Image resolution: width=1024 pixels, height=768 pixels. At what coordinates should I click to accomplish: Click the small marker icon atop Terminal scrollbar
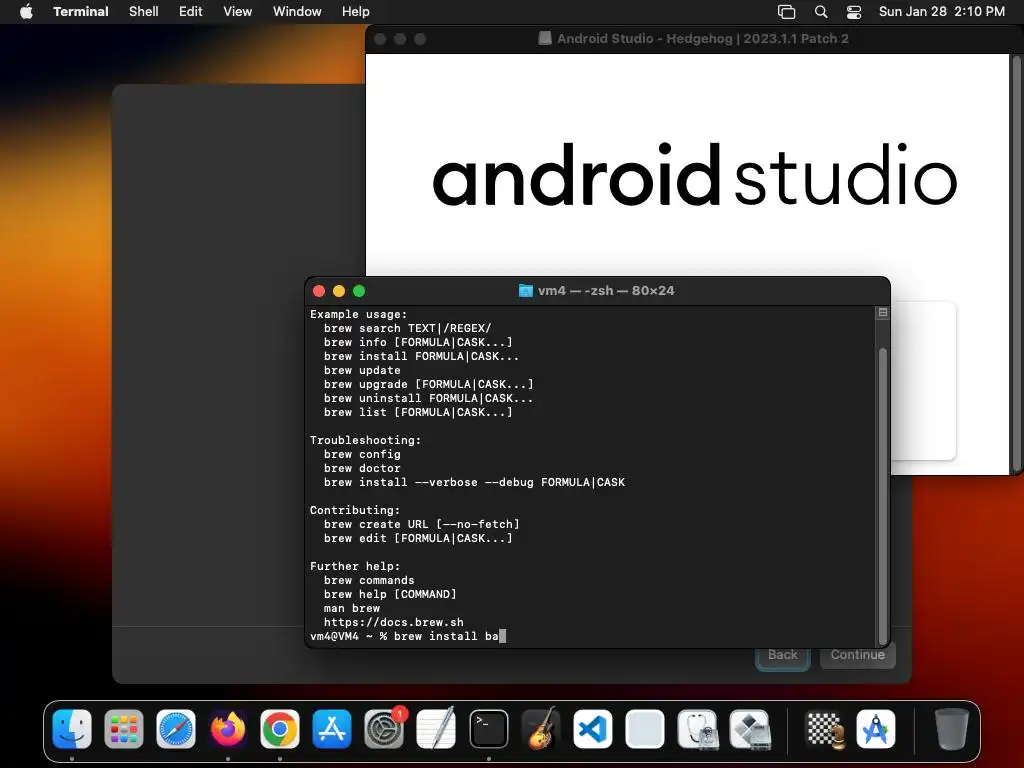point(882,313)
